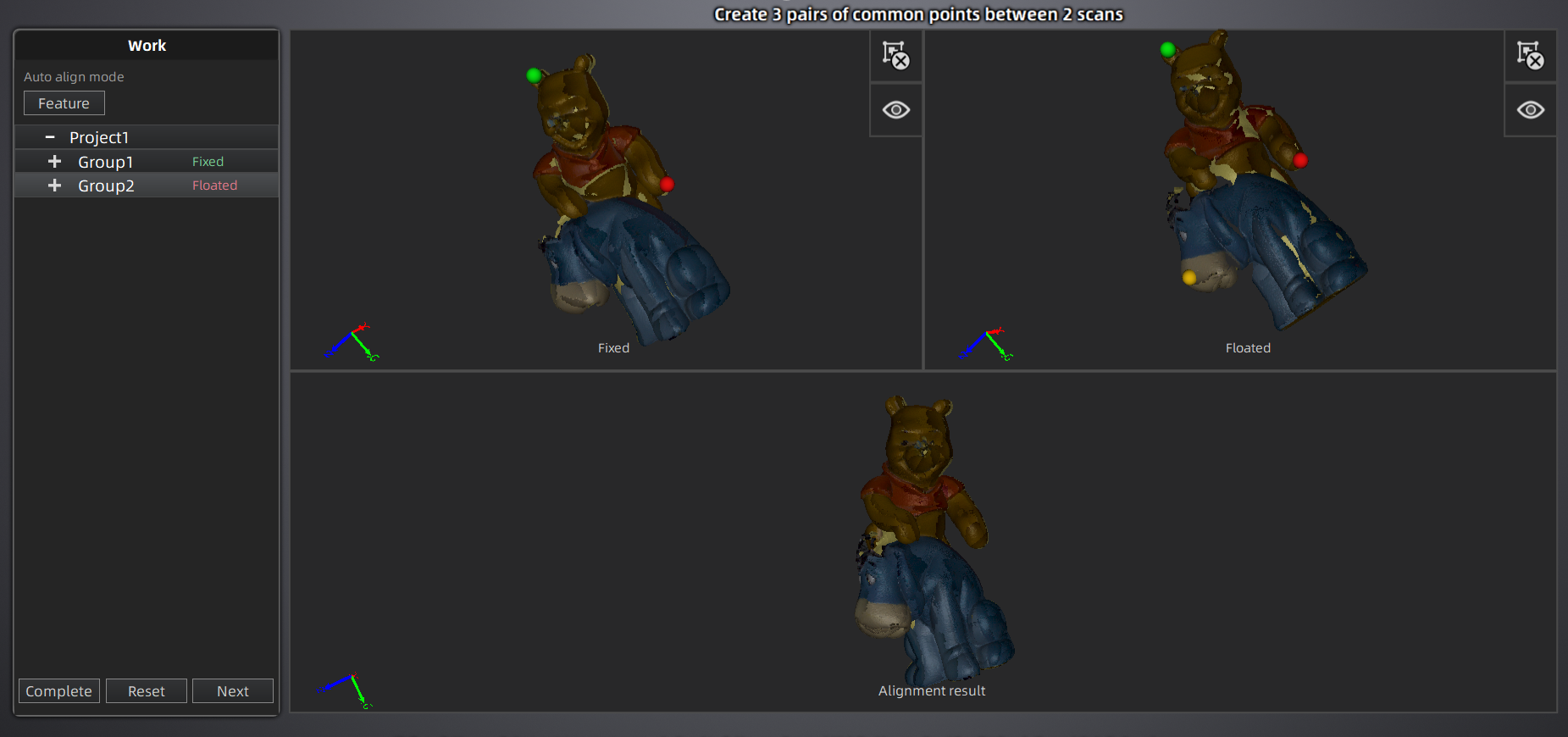Click the Feature align mode button

pos(64,103)
